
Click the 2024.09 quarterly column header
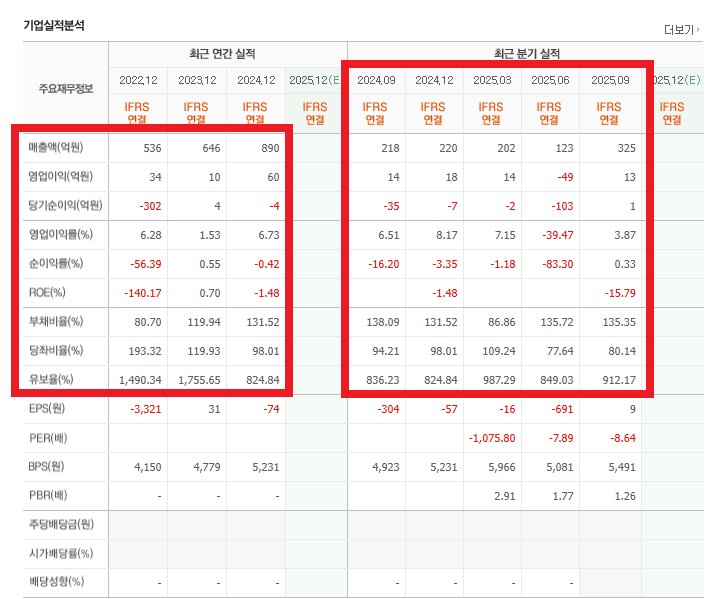376,80
